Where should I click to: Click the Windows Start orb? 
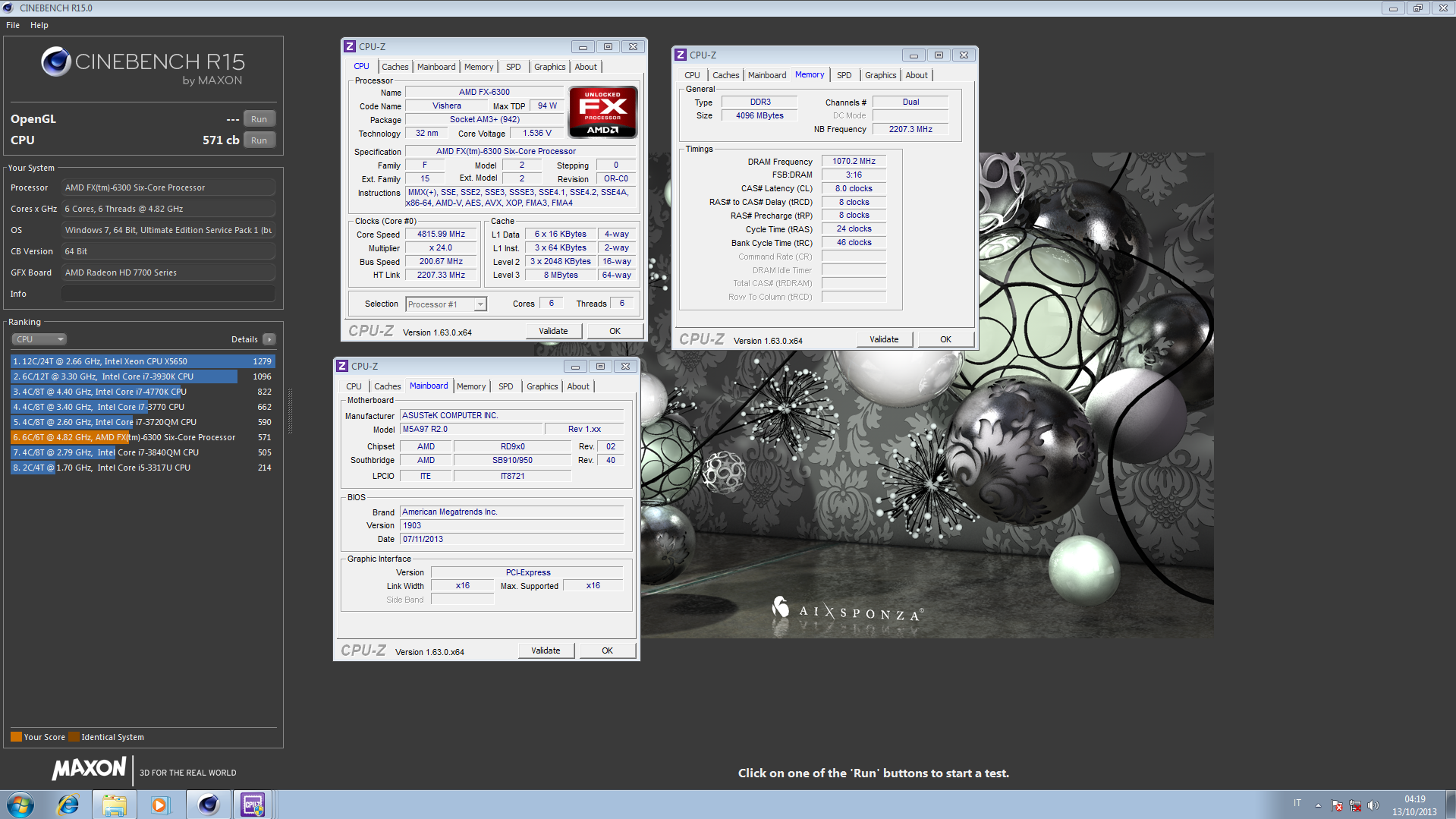[20, 805]
